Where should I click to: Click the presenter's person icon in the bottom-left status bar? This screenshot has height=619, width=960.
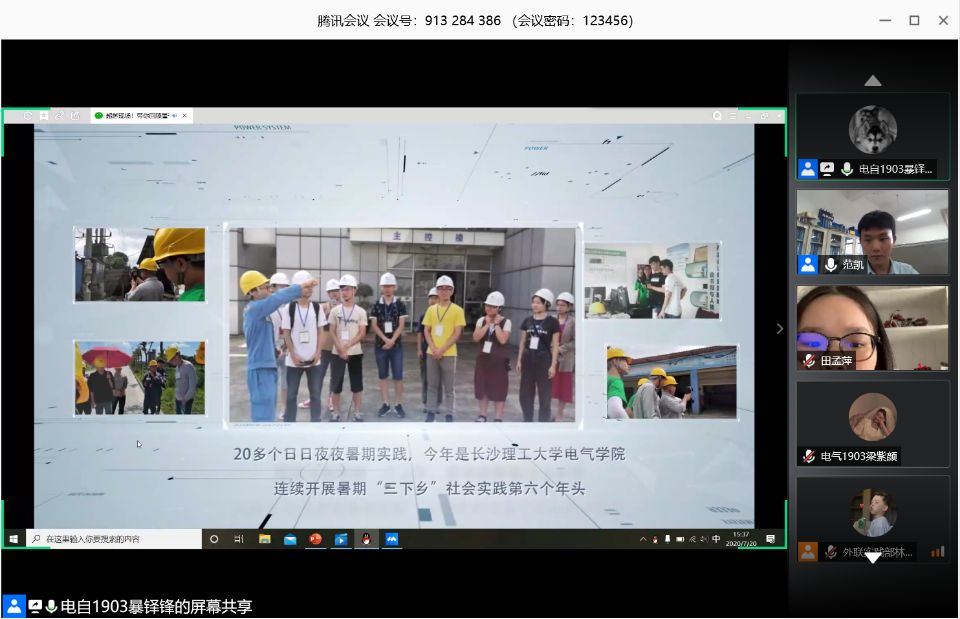pyautogui.click(x=14, y=606)
